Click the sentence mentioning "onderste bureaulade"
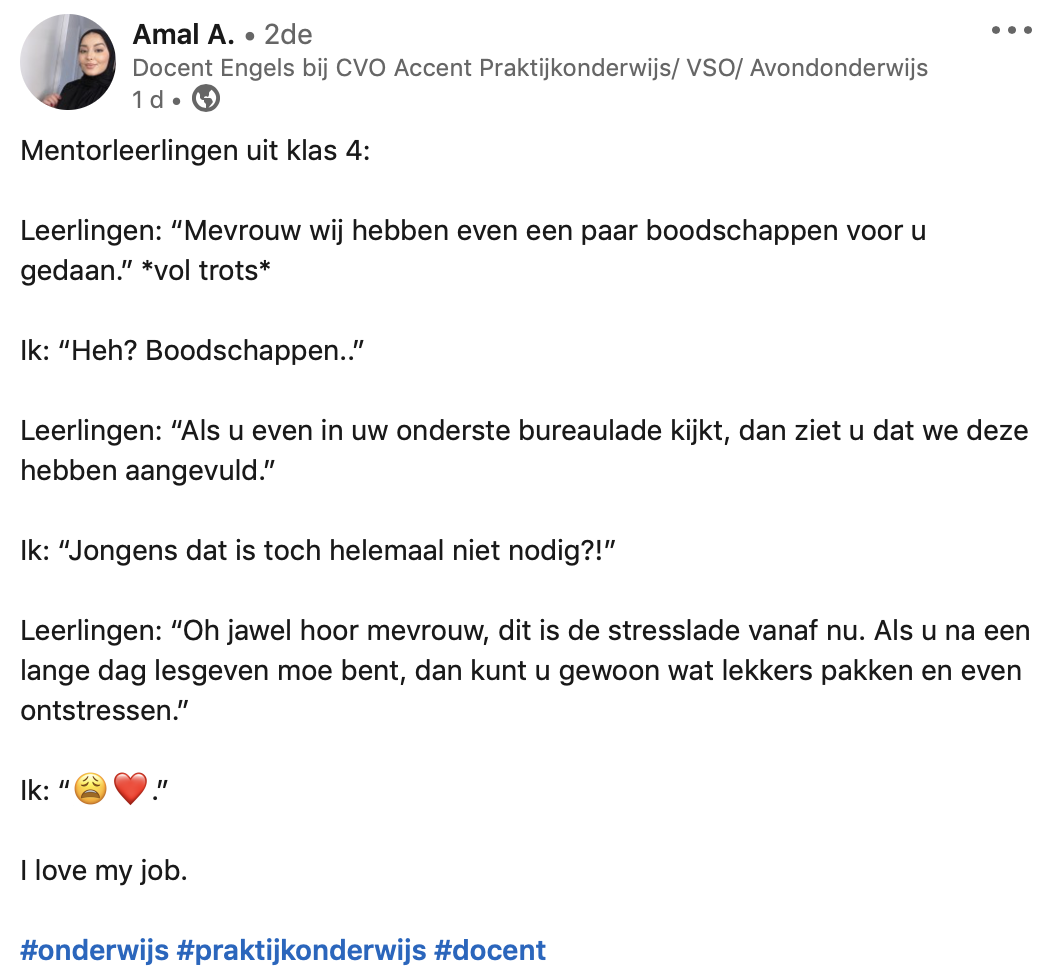1042x980 pixels. [524, 432]
